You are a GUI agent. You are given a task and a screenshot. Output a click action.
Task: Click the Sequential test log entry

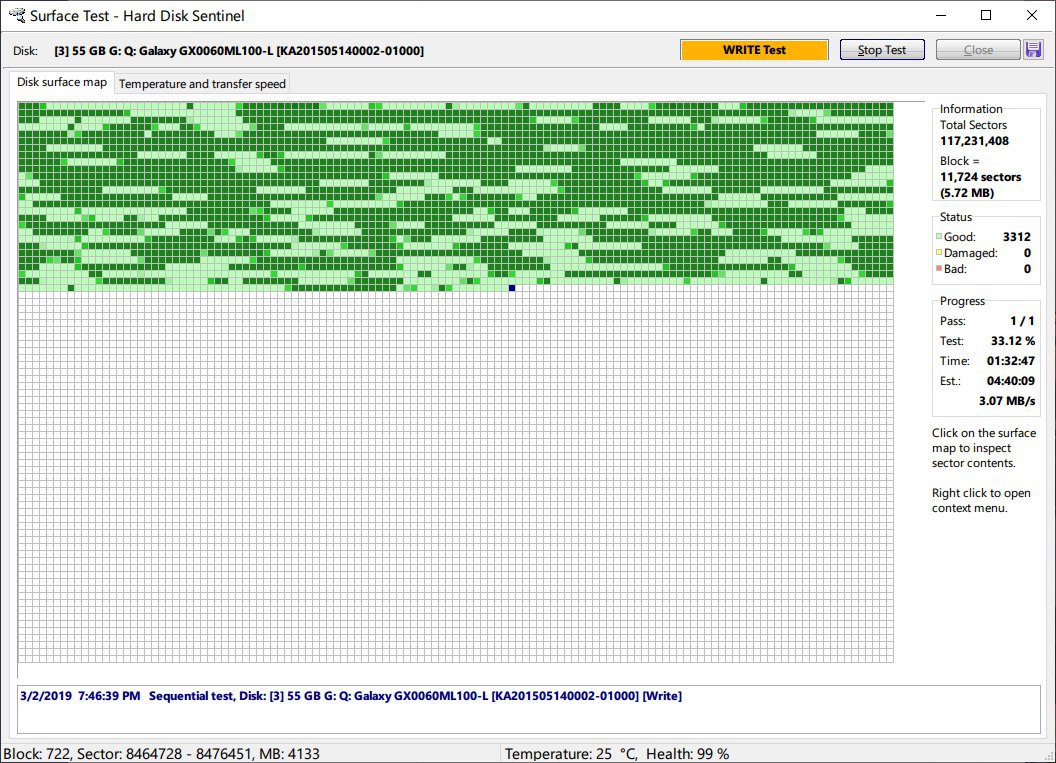(x=351, y=696)
